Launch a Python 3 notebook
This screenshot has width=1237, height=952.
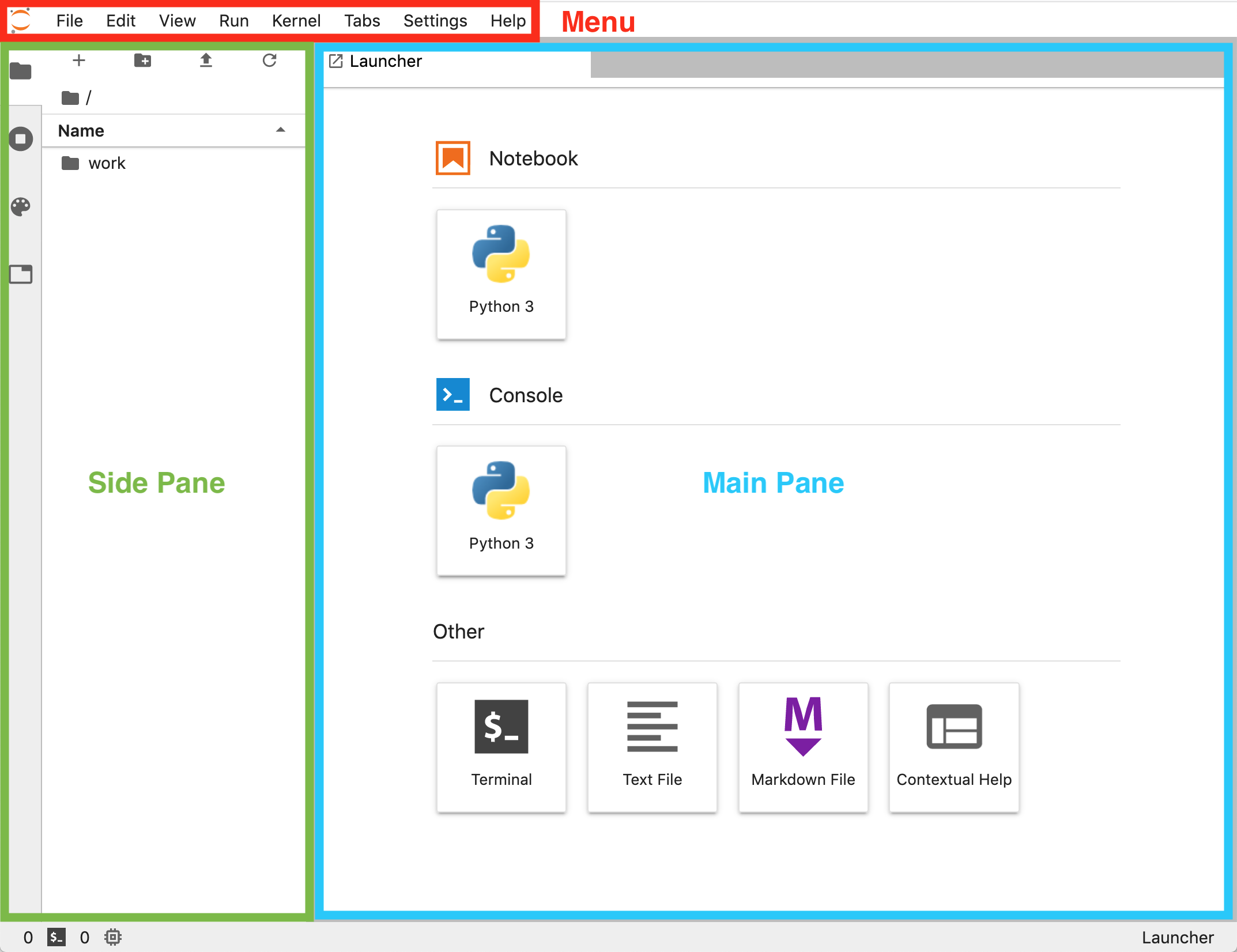pyautogui.click(x=501, y=274)
